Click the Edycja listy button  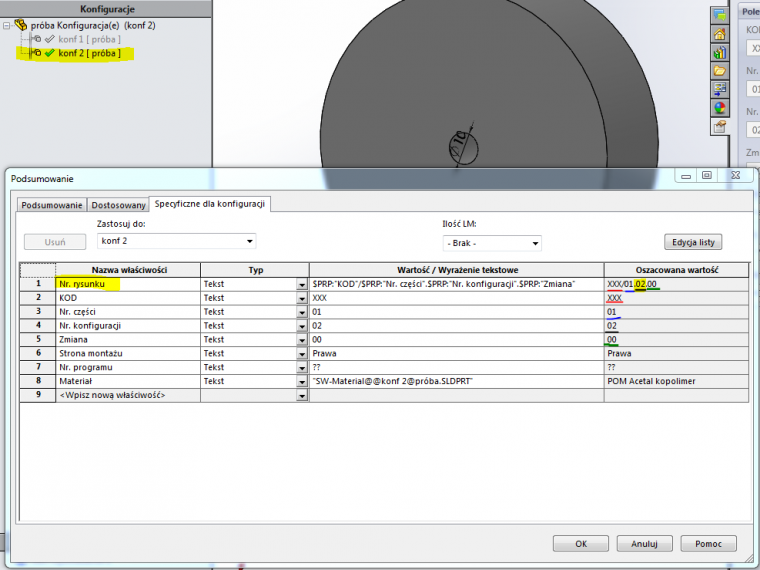(x=693, y=242)
